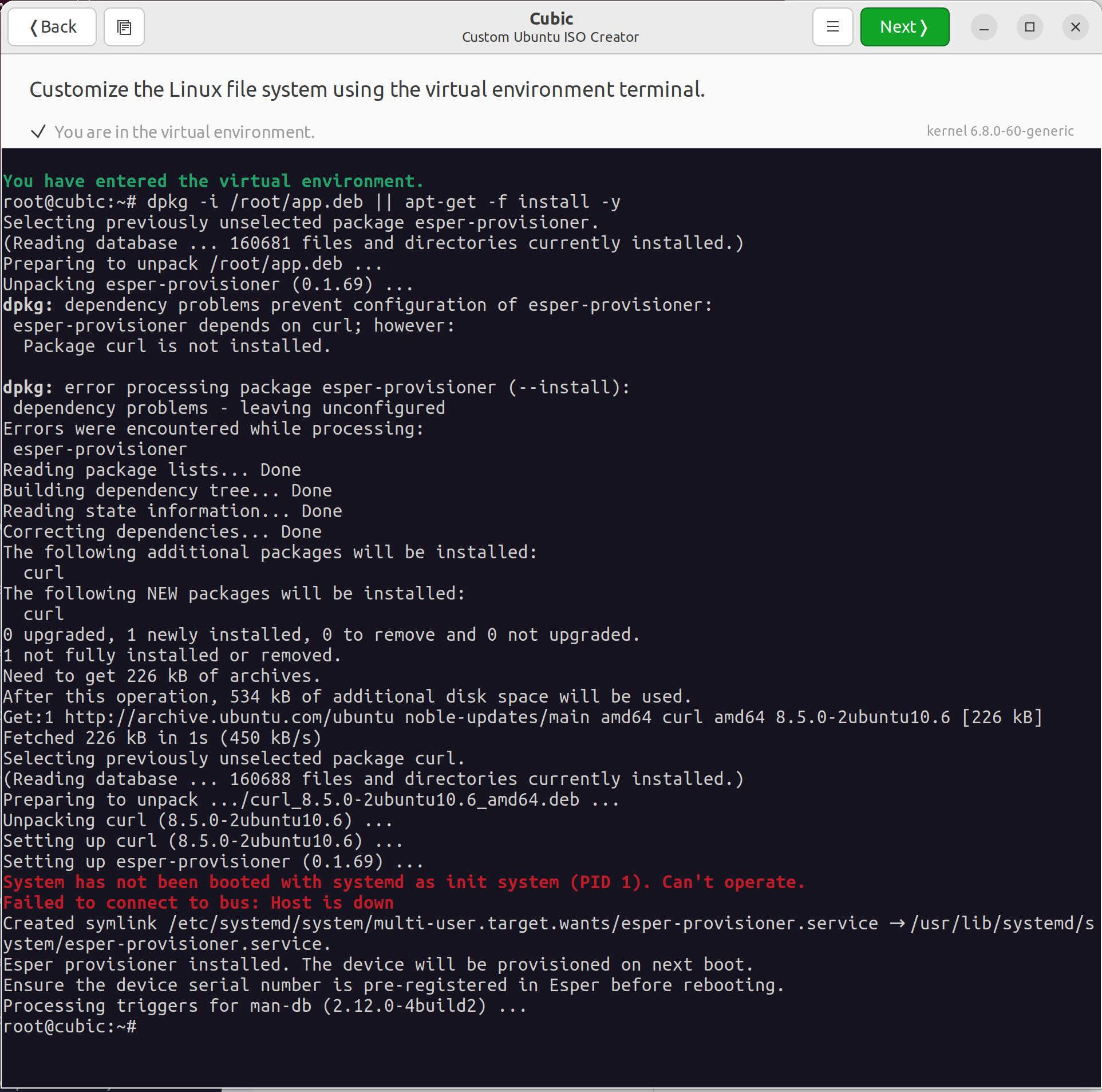Maximize the Cubic window

tap(1029, 27)
